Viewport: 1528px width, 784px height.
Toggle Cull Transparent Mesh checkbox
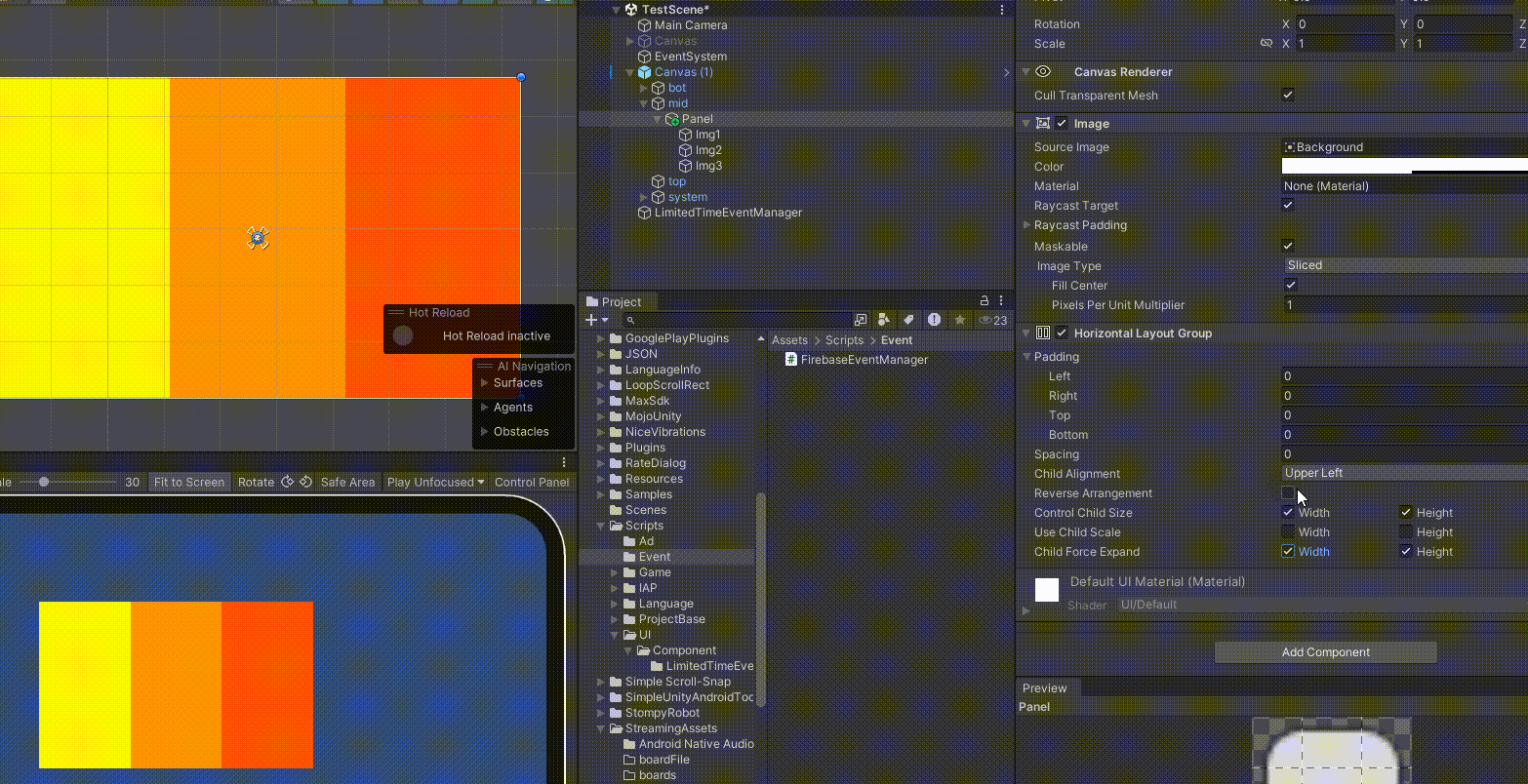click(x=1288, y=96)
